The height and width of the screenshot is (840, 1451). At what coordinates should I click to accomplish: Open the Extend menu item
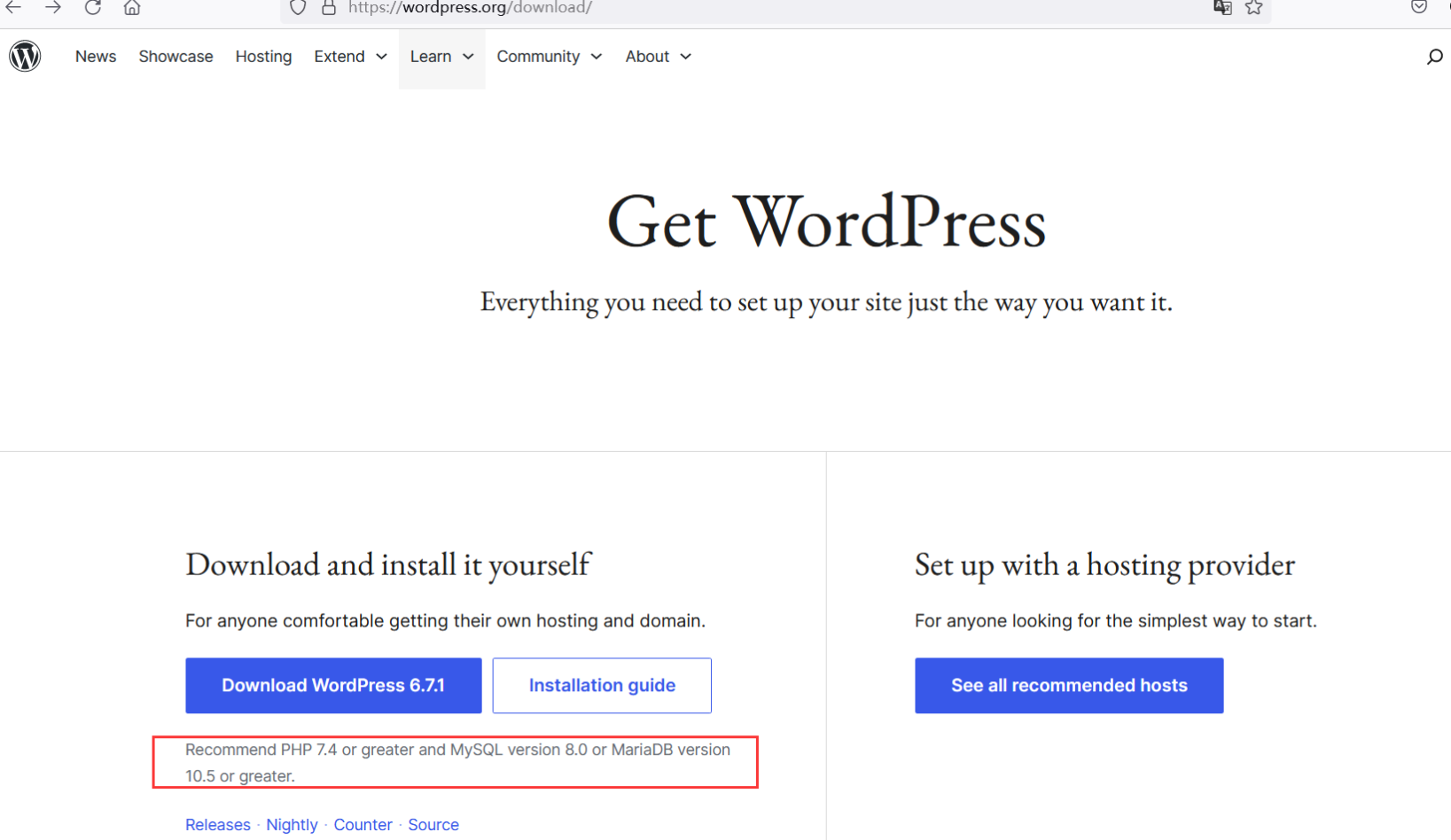(339, 57)
